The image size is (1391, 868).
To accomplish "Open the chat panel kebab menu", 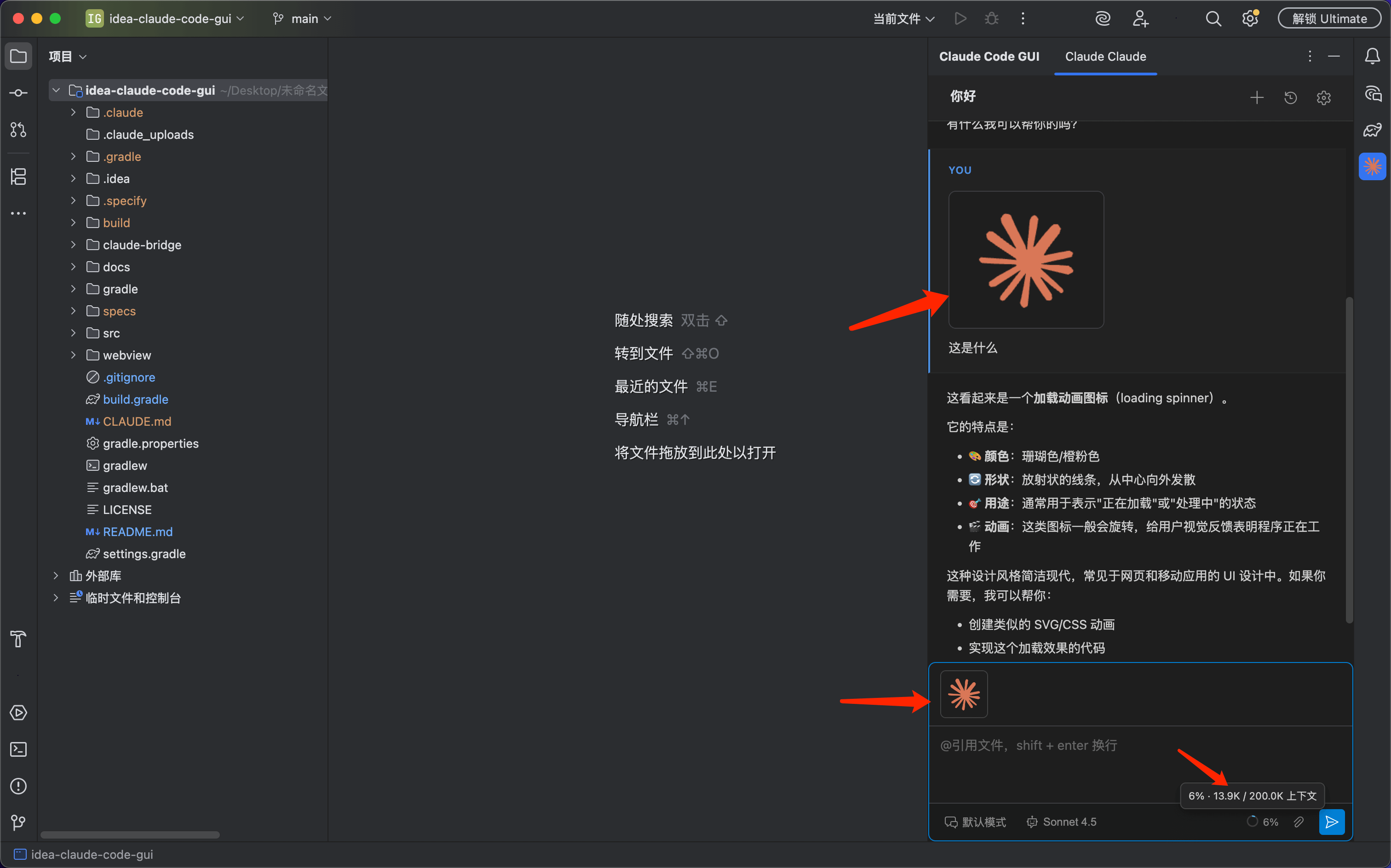I will (x=1310, y=56).
